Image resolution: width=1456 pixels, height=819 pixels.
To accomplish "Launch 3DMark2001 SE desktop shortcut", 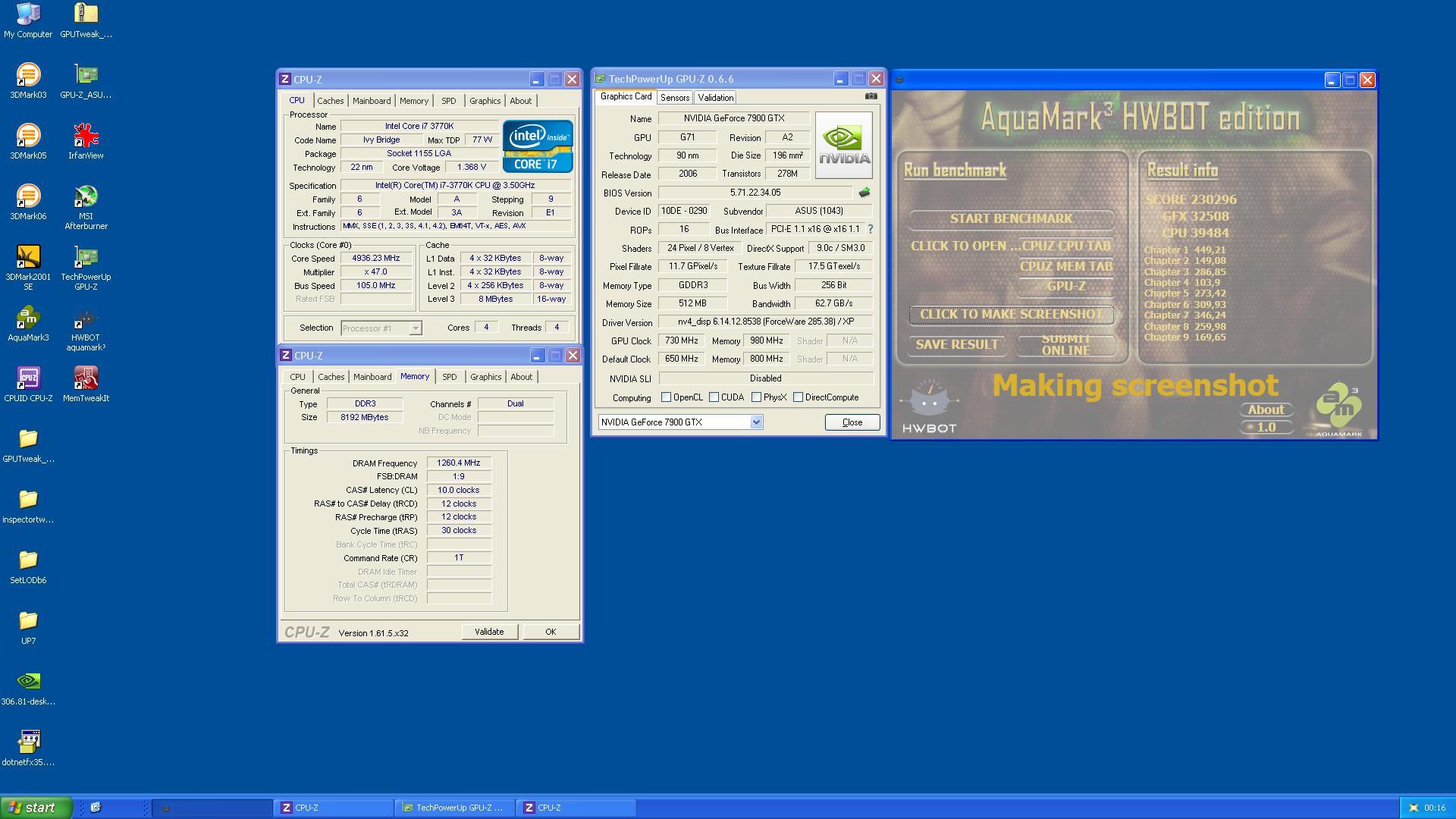I will [x=28, y=268].
